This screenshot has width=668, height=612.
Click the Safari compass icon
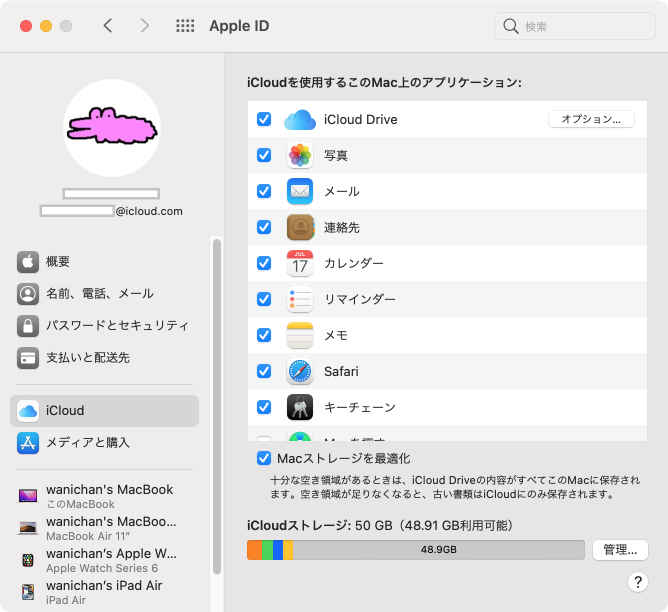click(300, 371)
